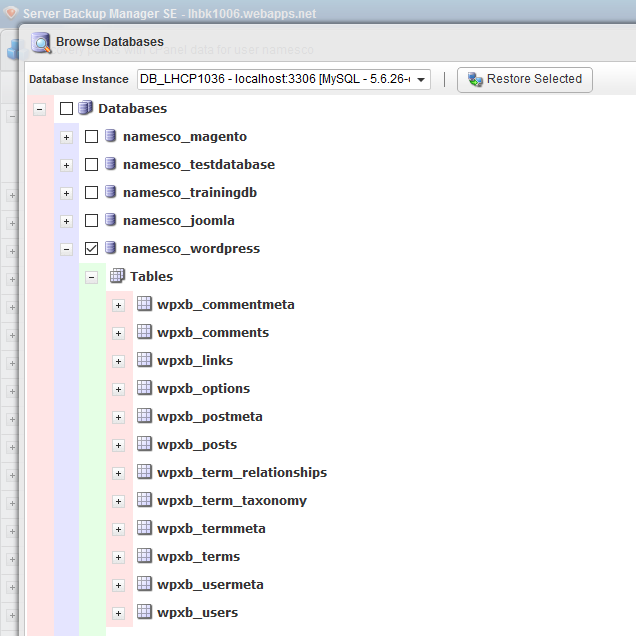The image size is (636, 636).
Task: Select the wpxb_term_taxonomy table label
Action: [232, 501]
